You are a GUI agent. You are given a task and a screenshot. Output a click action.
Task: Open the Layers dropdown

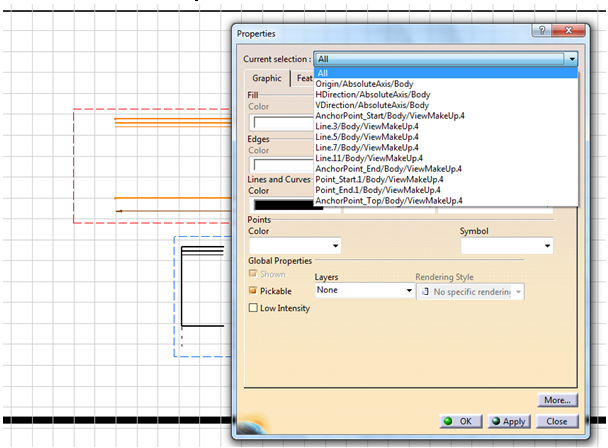point(364,290)
